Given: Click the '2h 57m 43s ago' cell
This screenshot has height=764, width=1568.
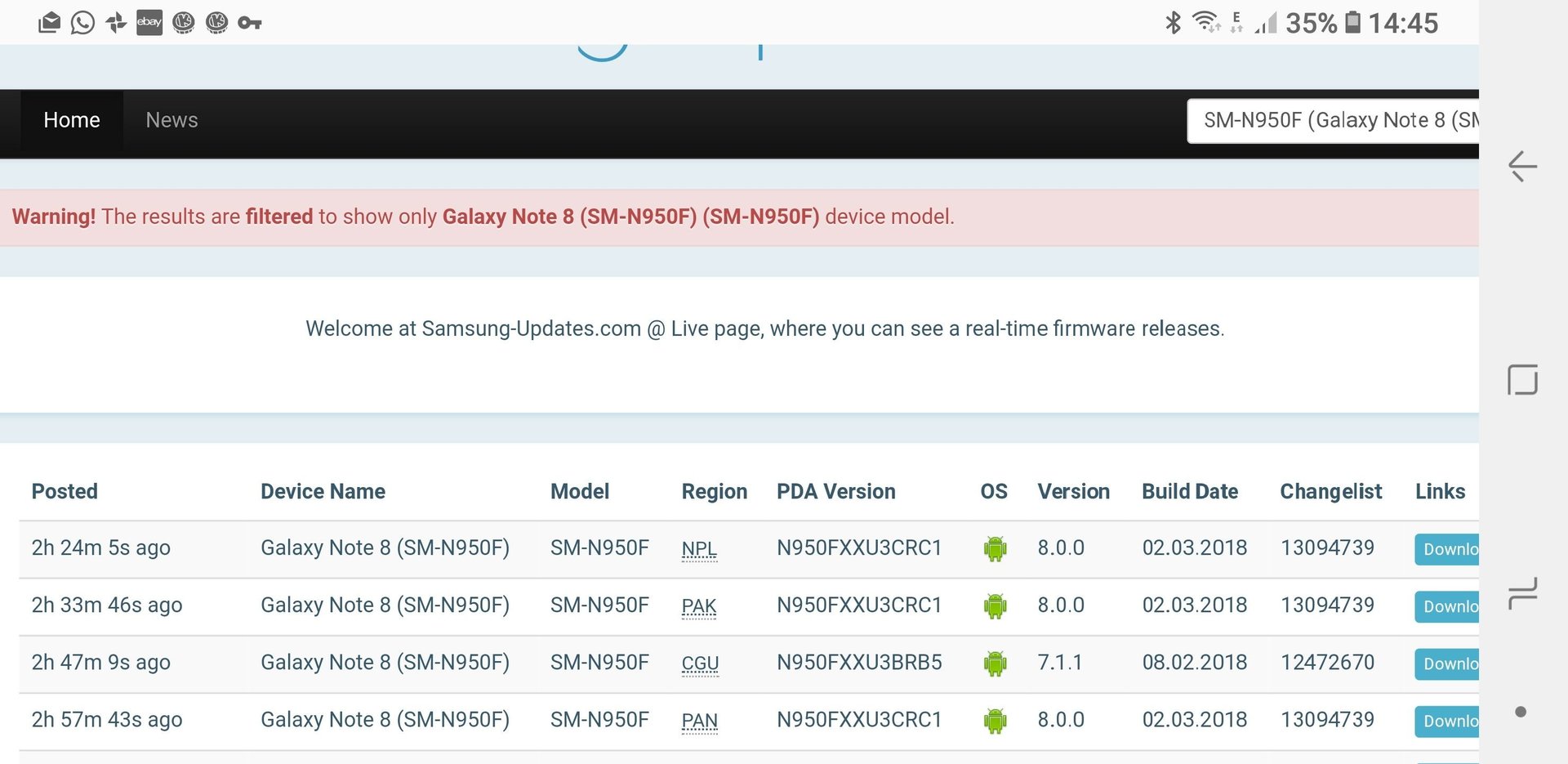Looking at the screenshot, I should [107, 719].
